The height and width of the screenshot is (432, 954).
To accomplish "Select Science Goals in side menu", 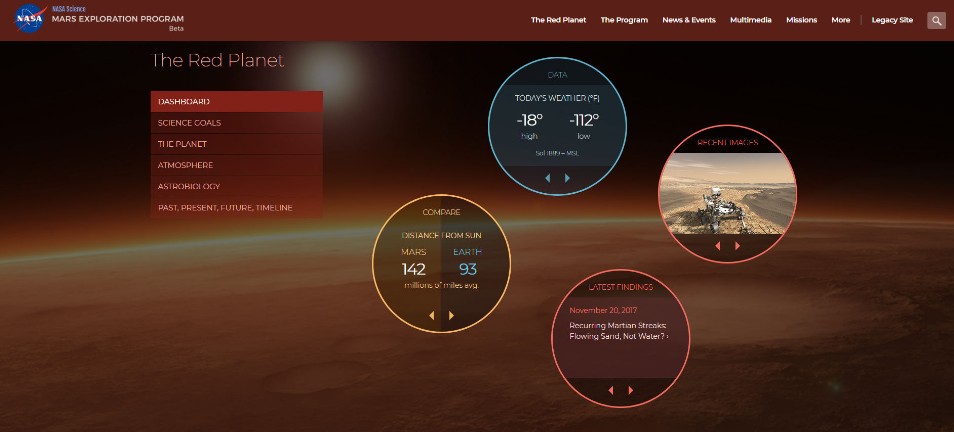I will click(x=237, y=123).
